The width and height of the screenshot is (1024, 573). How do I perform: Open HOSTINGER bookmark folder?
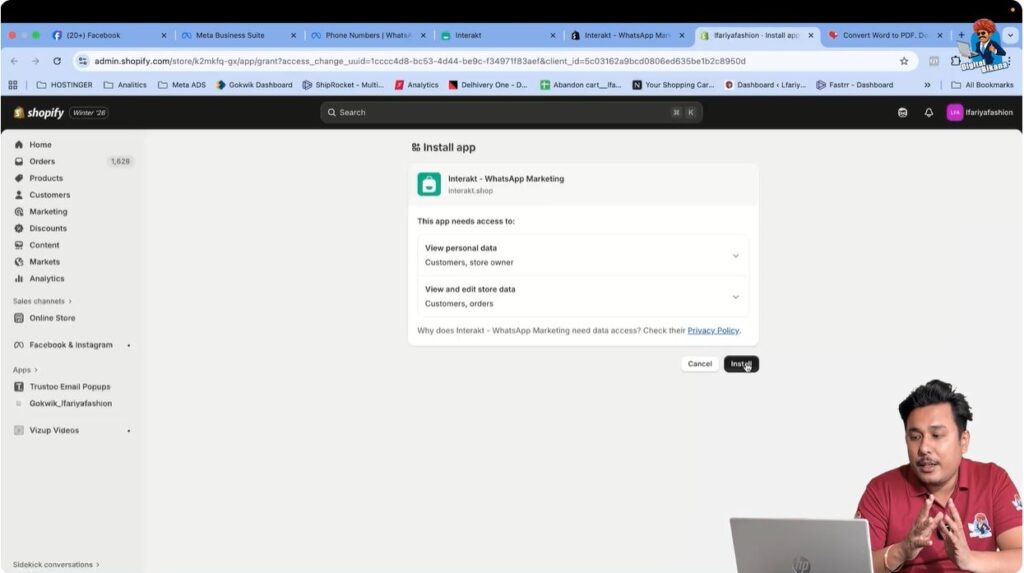click(65, 85)
